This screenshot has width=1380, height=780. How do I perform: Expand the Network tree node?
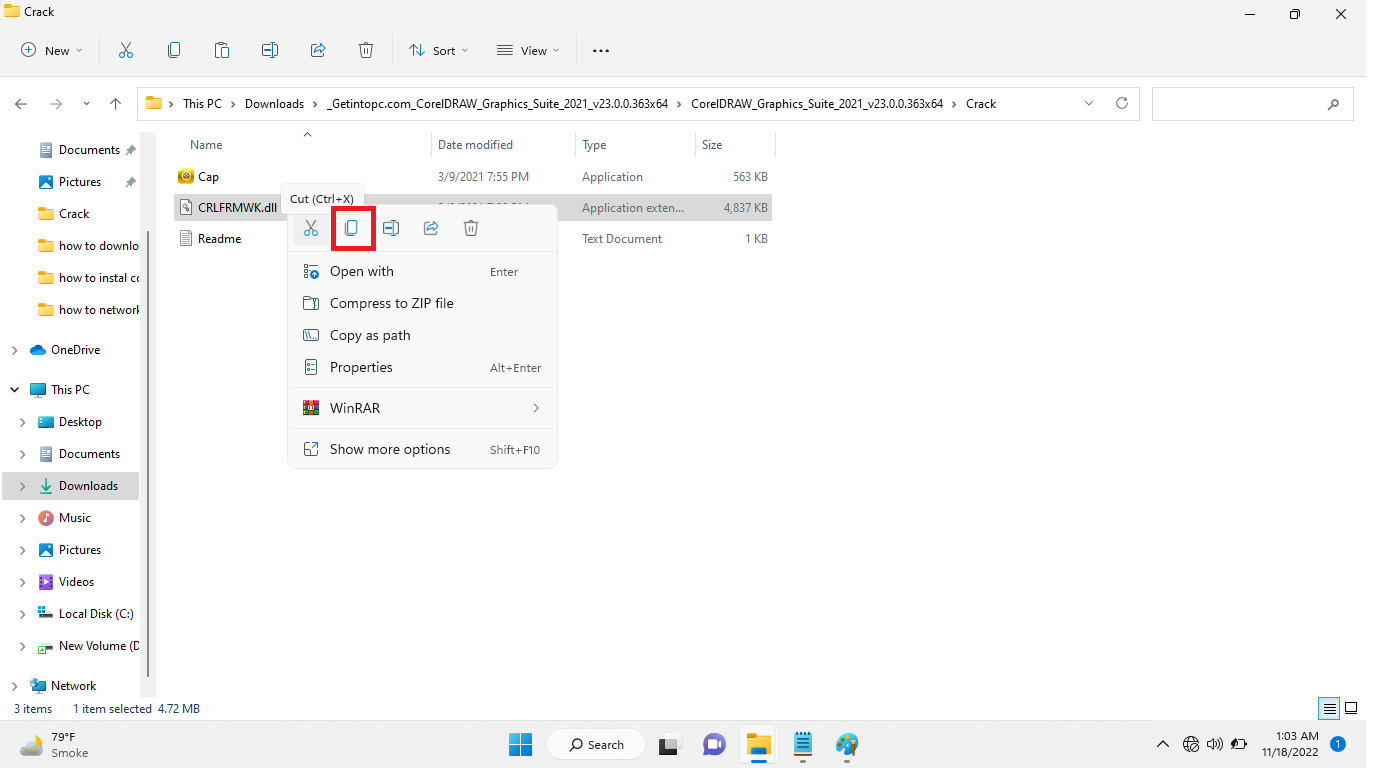(x=14, y=686)
